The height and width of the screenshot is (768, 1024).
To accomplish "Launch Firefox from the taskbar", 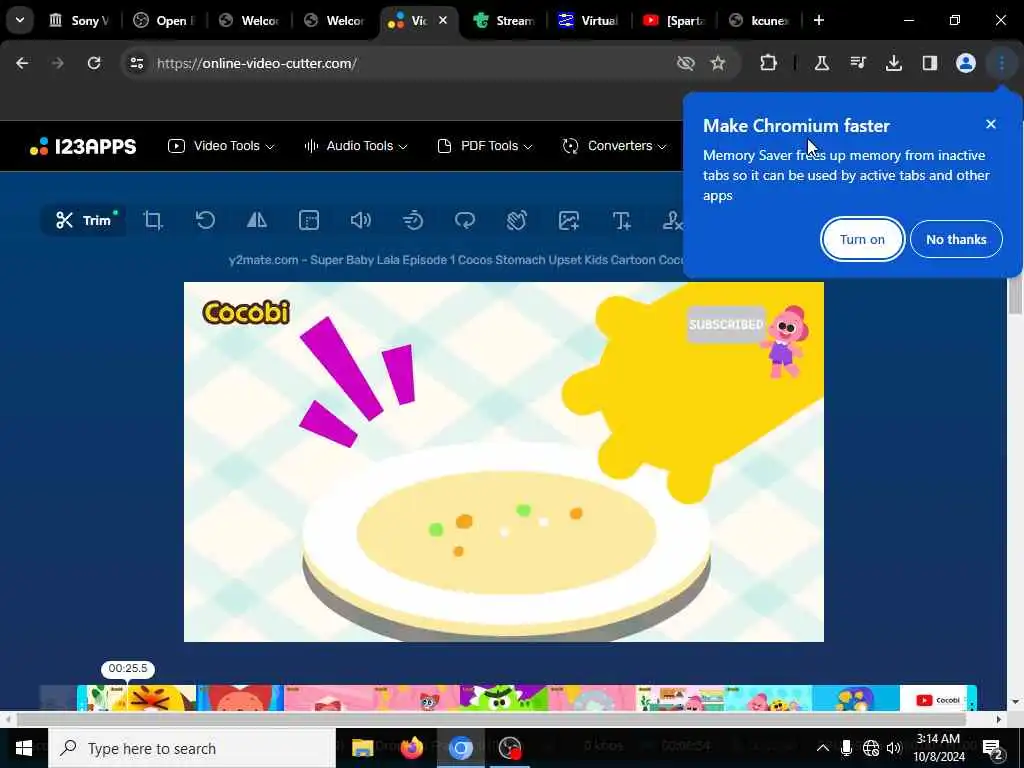I will pos(411,748).
